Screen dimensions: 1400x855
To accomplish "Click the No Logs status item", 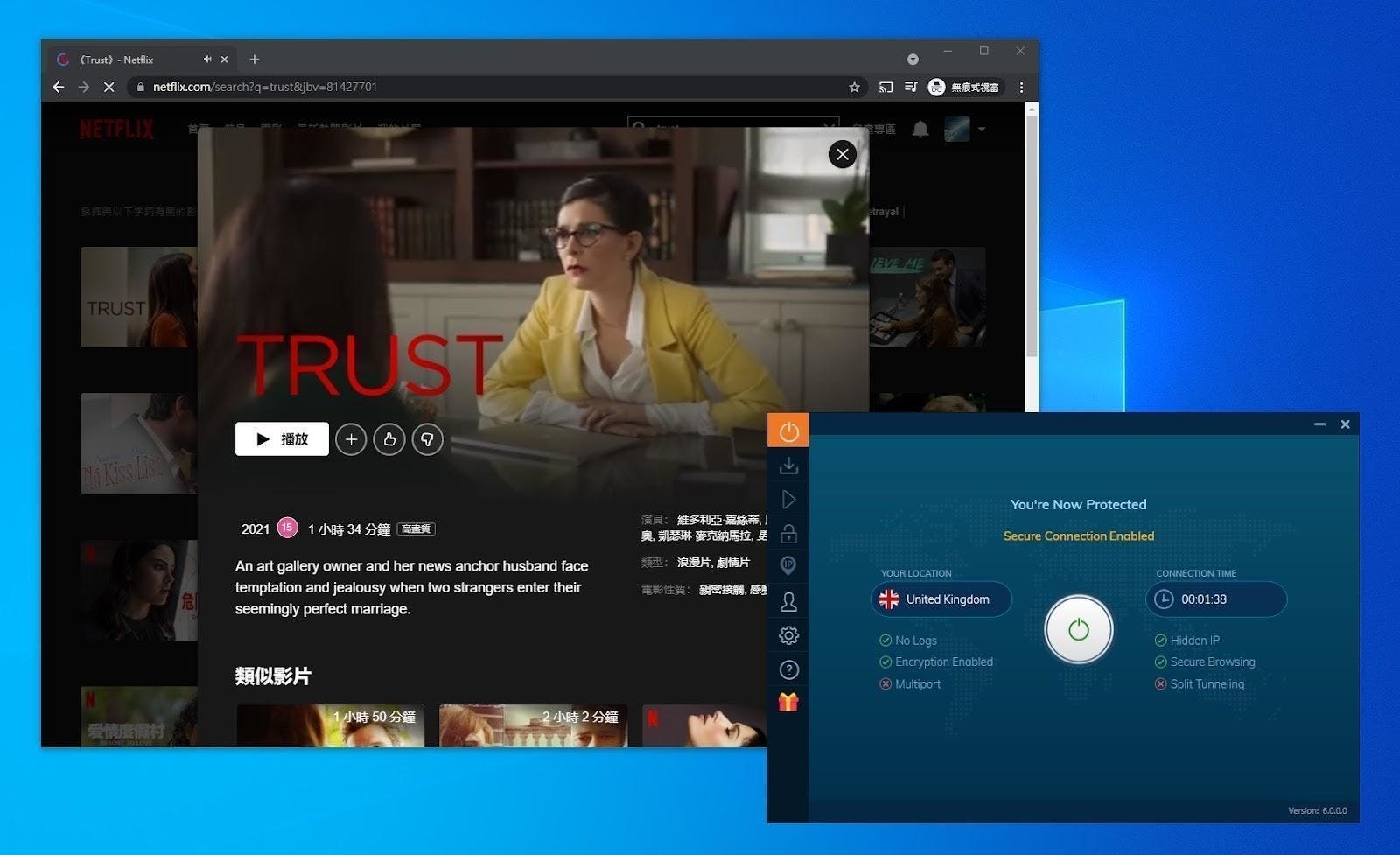I will pos(908,641).
